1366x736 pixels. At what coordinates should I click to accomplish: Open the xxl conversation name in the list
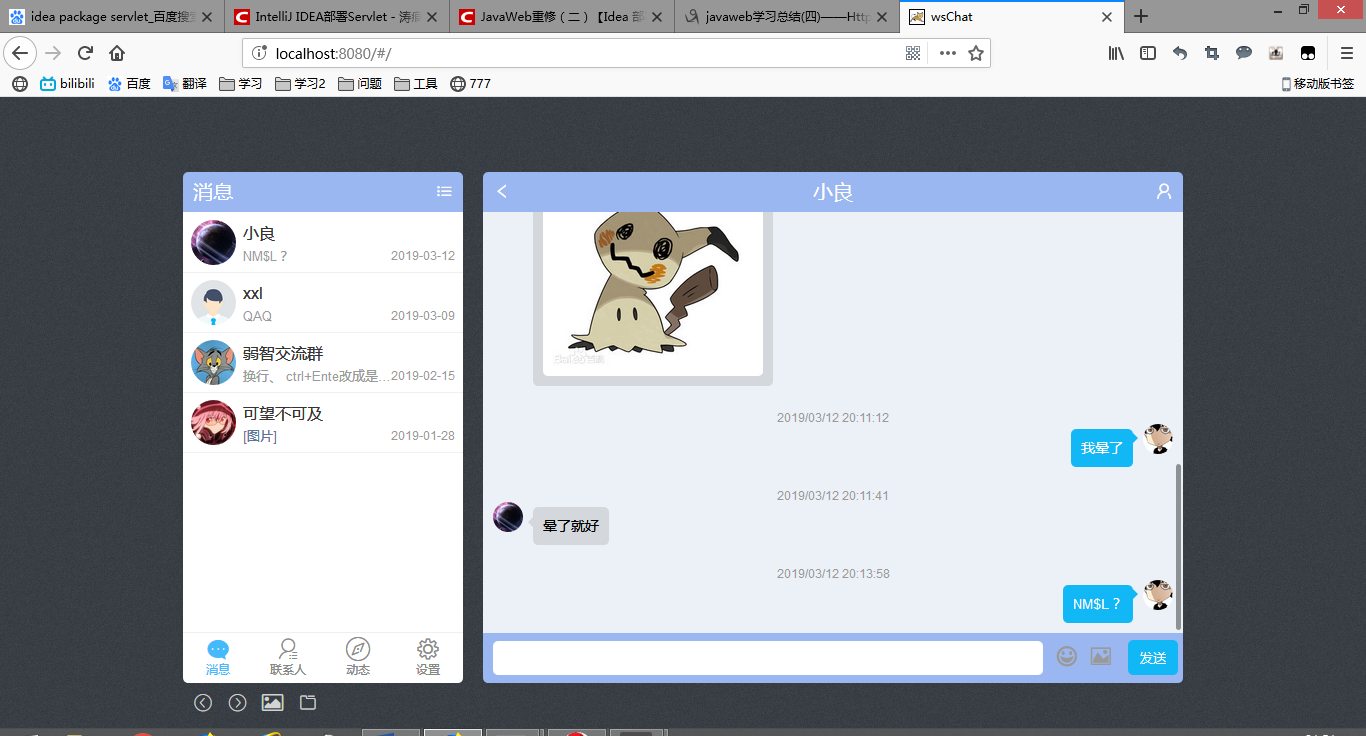click(253, 293)
